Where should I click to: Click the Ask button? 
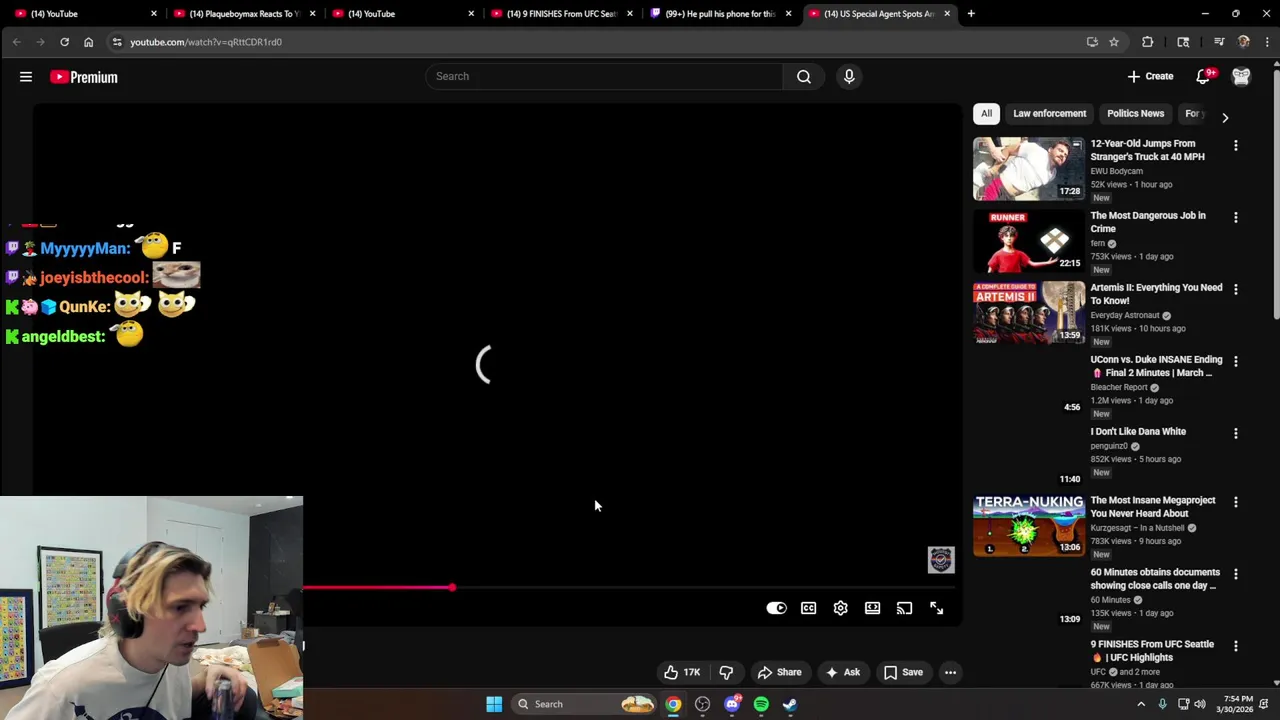[x=843, y=672]
